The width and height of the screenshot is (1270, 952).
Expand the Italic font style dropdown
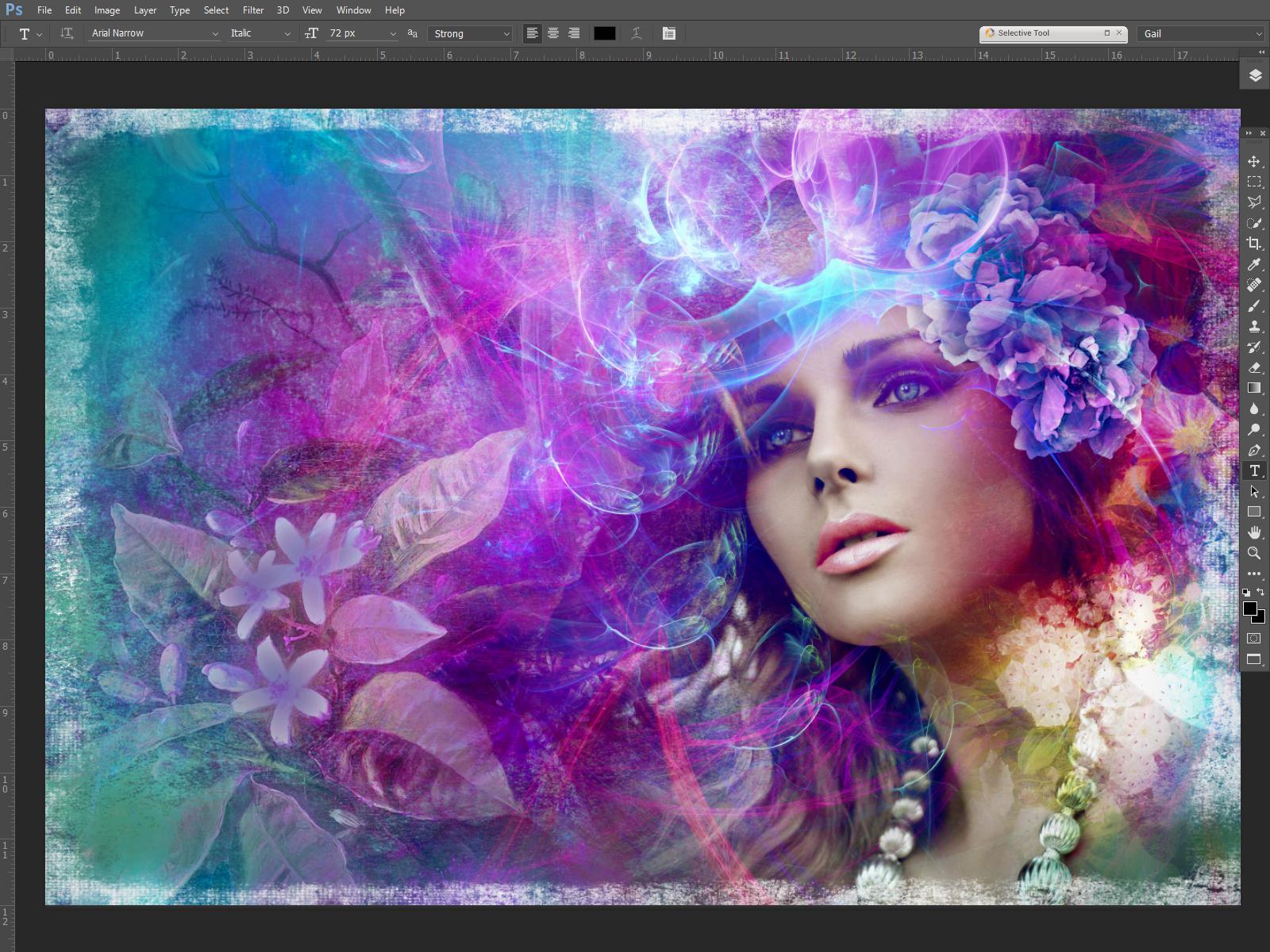260,33
